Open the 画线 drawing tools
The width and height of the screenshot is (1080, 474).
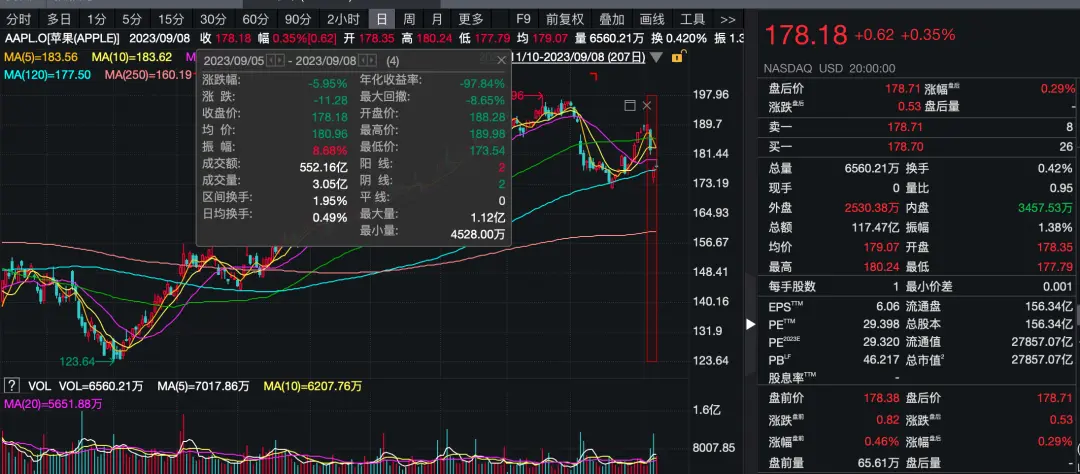652,19
